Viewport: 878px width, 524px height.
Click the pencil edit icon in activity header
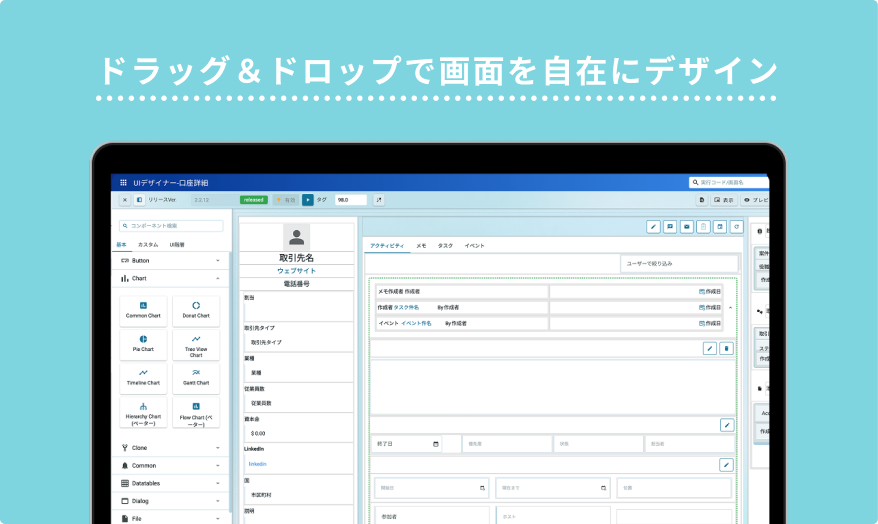tap(653, 227)
